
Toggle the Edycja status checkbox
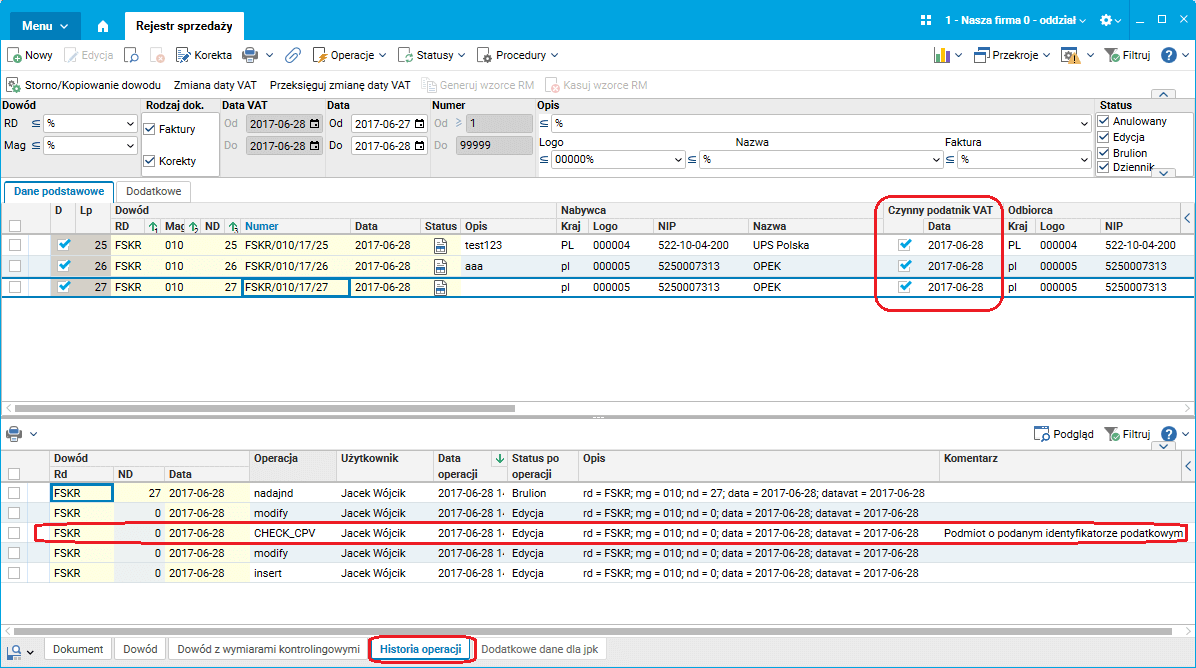pos(1103,136)
